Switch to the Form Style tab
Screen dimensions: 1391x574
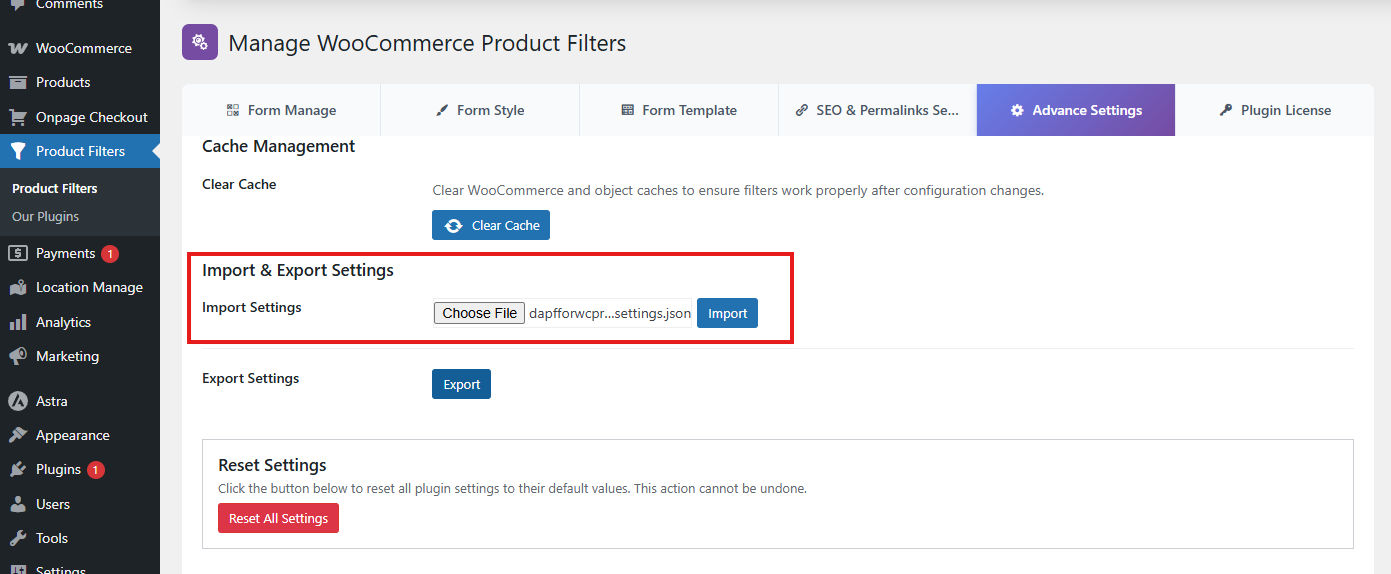(x=480, y=110)
